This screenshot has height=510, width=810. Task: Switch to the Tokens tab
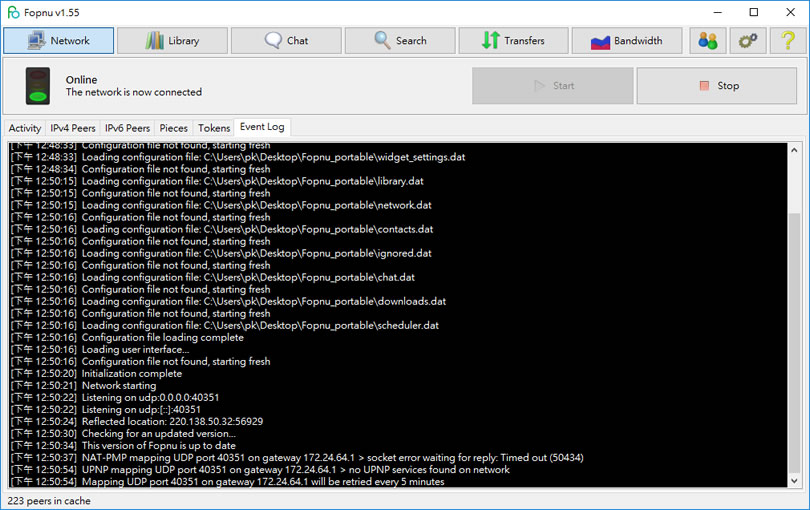pyautogui.click(x=214, y=128)
